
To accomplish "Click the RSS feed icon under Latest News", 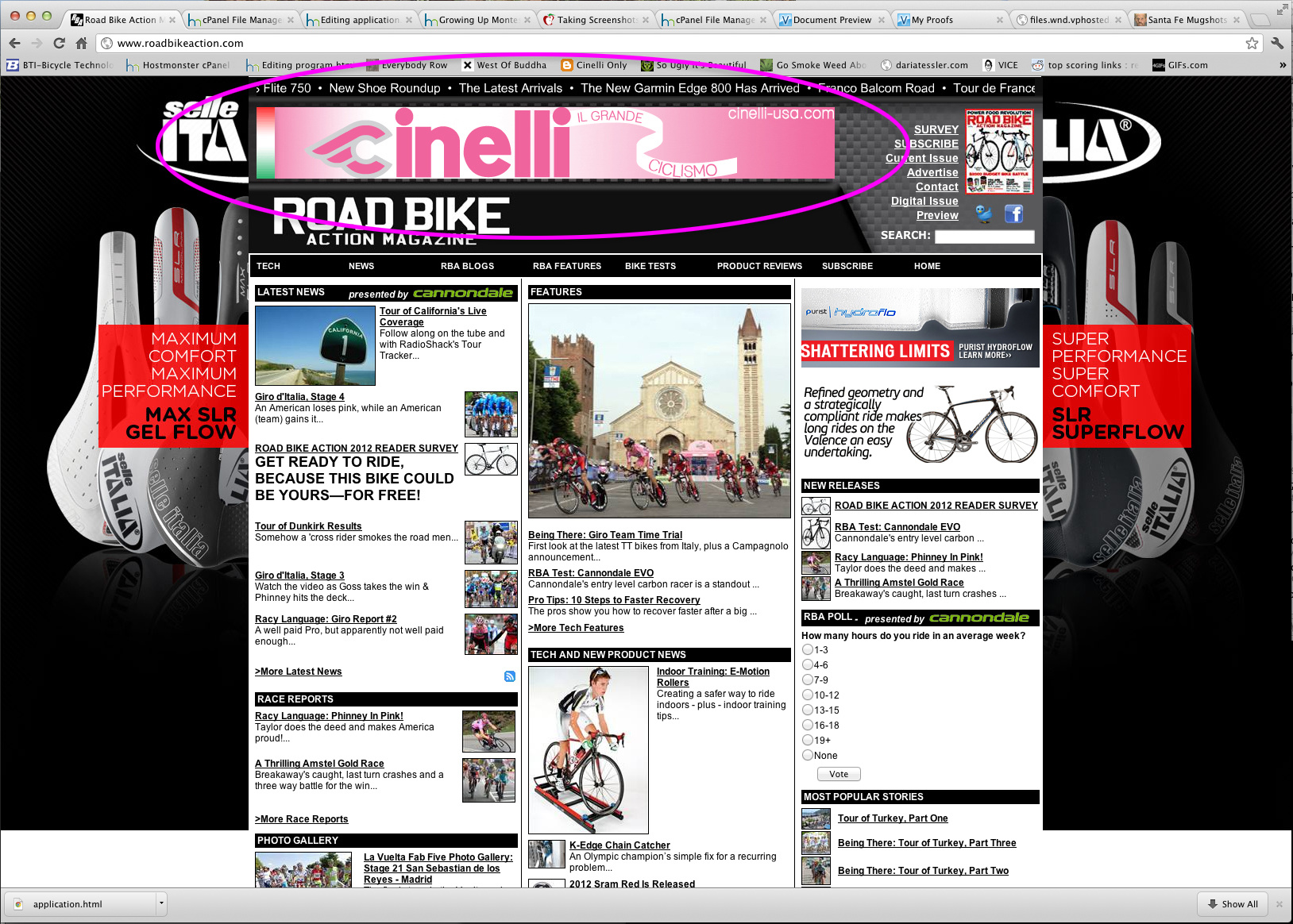I will tap(509, 676).
